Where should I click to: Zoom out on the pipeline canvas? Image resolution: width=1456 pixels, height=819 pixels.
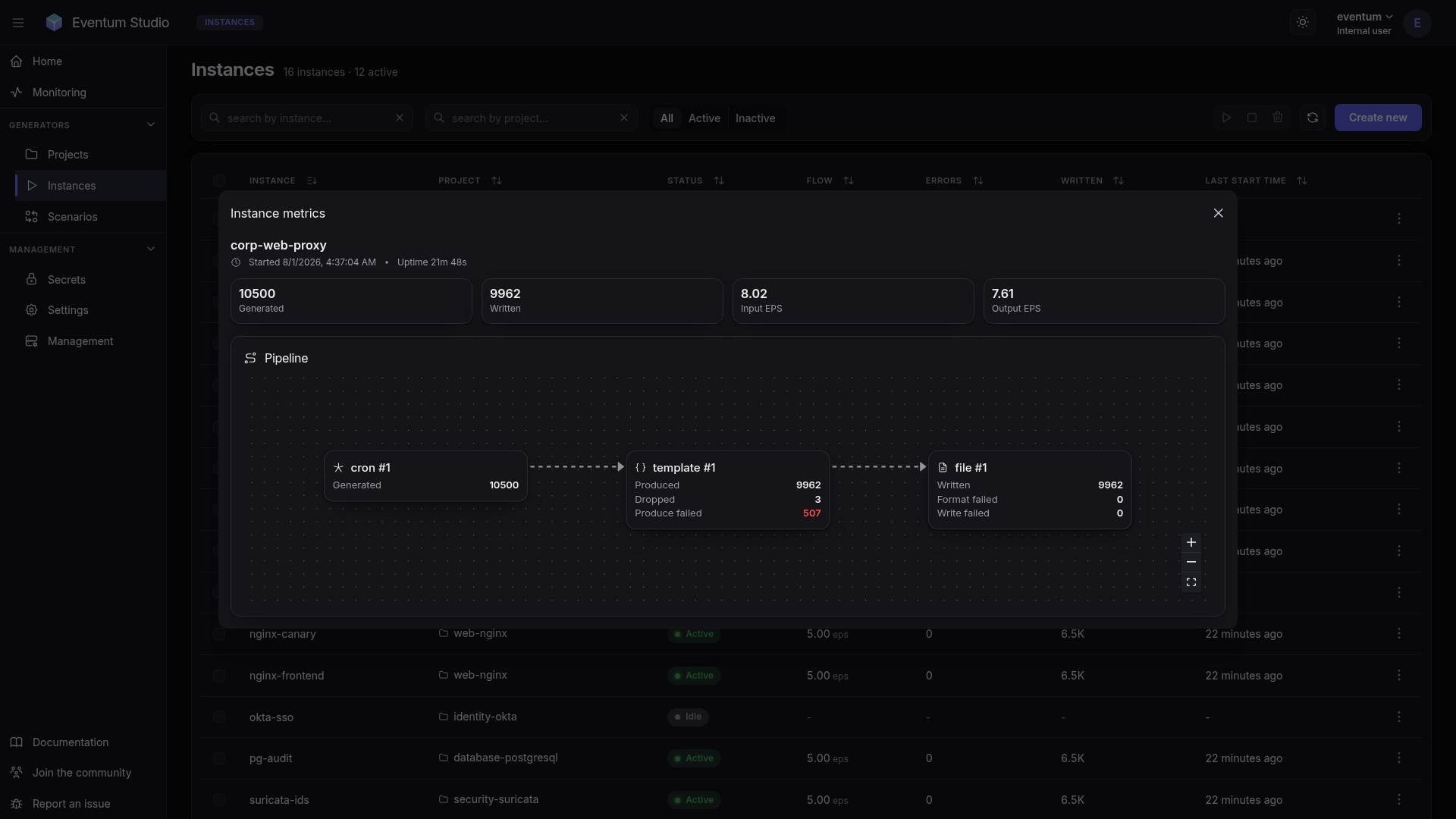click(x=1191, y=562)
